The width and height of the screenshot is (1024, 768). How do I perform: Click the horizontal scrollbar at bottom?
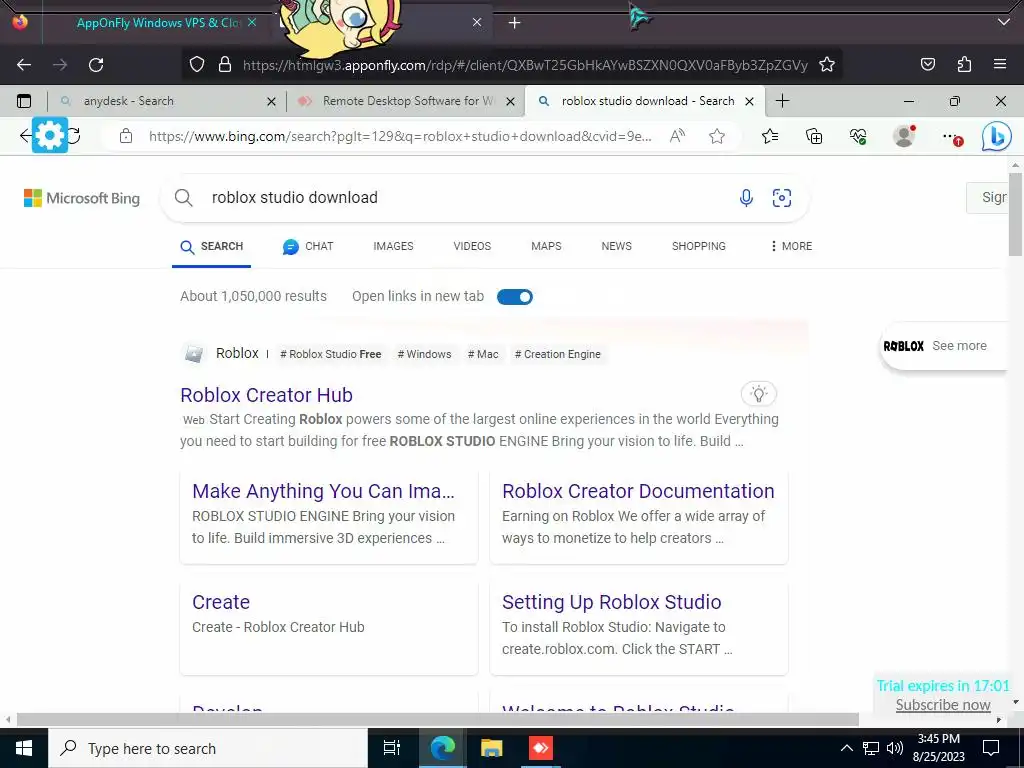point(438,720)
